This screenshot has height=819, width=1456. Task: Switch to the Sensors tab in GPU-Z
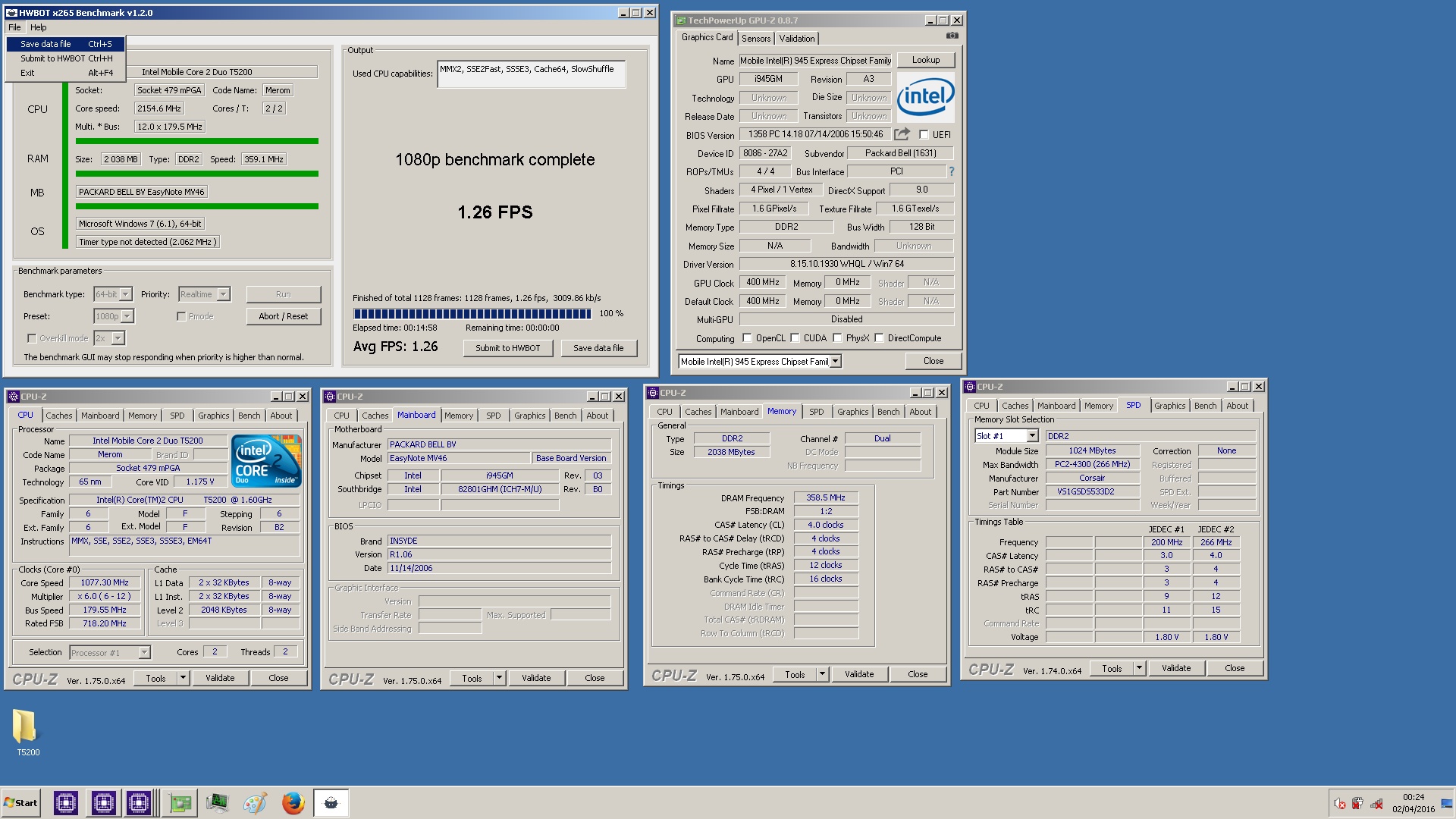(x=756, y=39)
